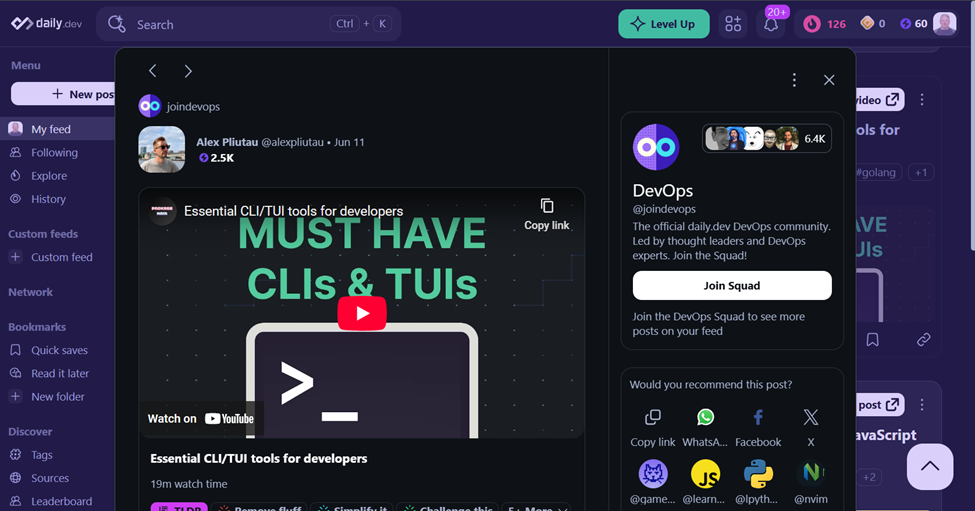Screen dimensions: 975x511
Task: Open Following in sidebar
Action: (x=58, y=152)
